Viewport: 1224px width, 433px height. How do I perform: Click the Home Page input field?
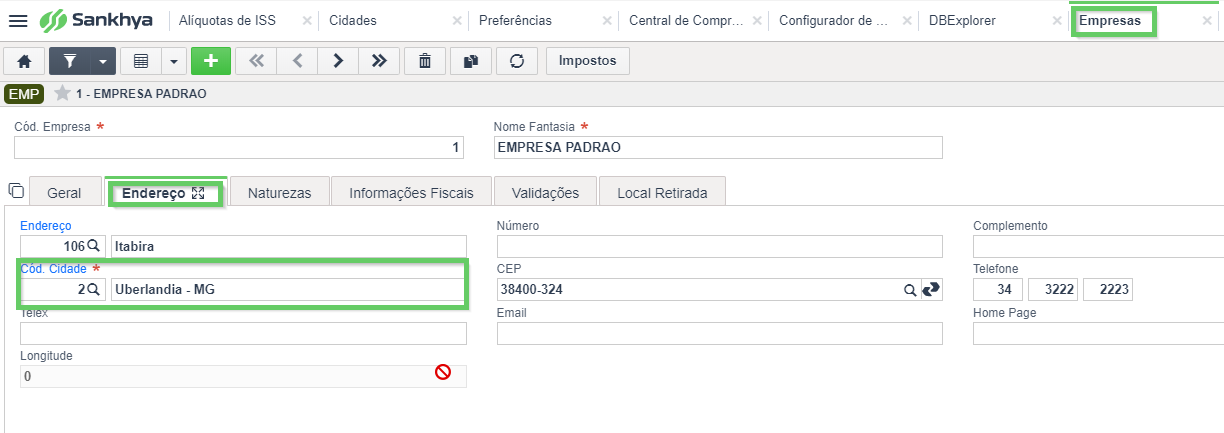click(1098, 333)
